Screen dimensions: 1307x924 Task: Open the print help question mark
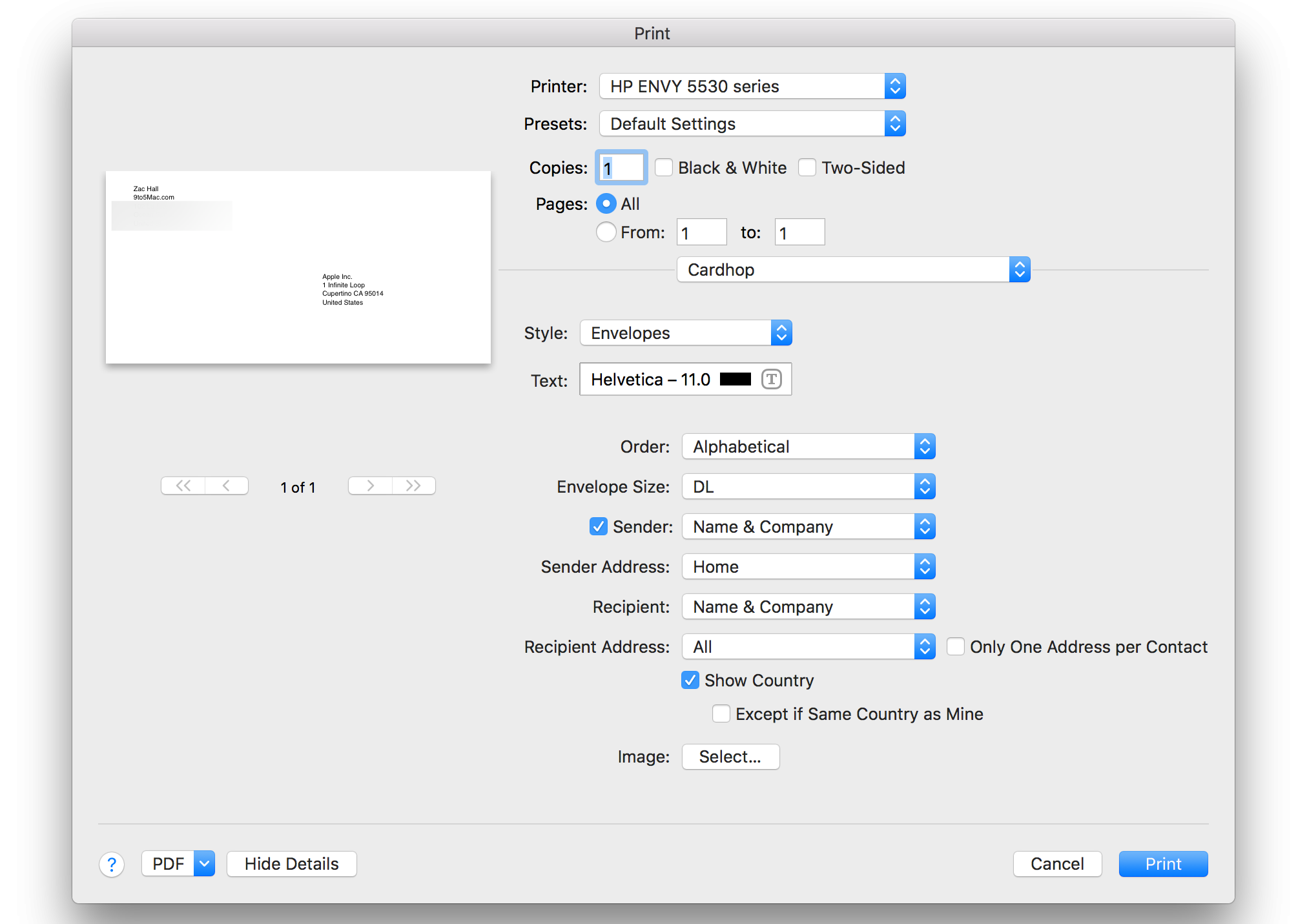pos(112,864)
